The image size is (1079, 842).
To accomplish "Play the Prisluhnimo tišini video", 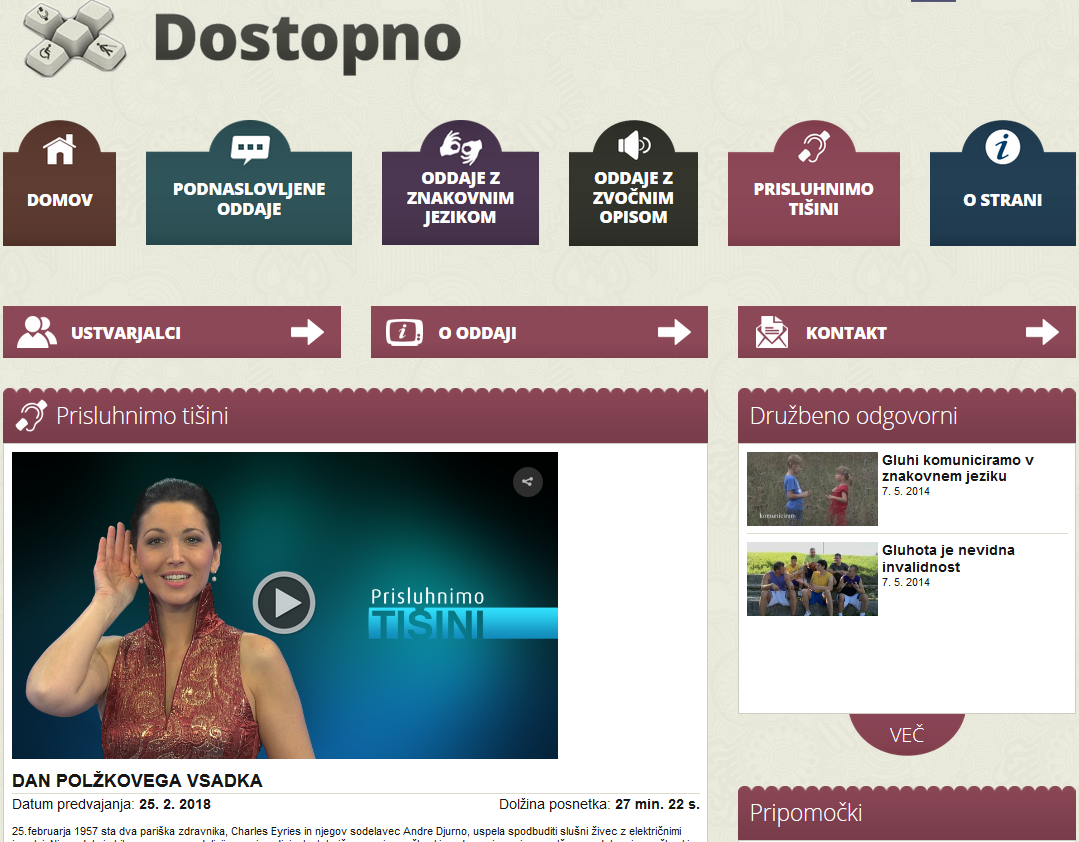I will point(284,603).
